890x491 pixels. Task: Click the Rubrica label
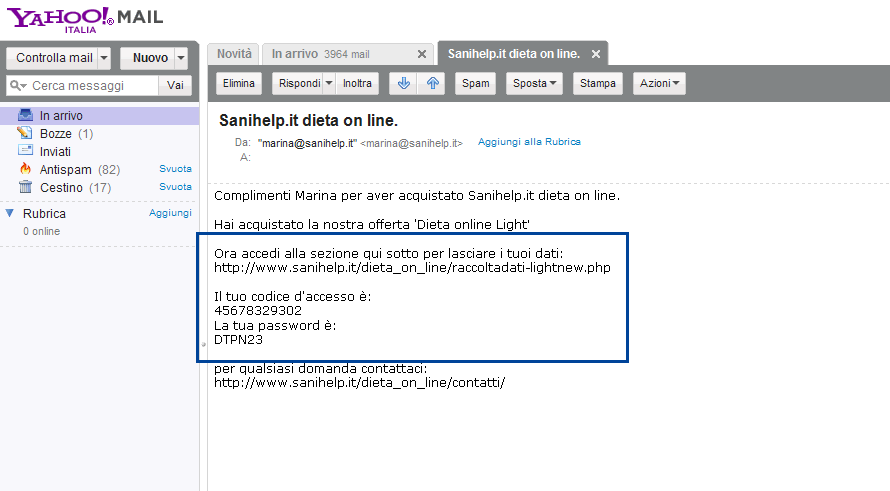click(x=44, y=214)
